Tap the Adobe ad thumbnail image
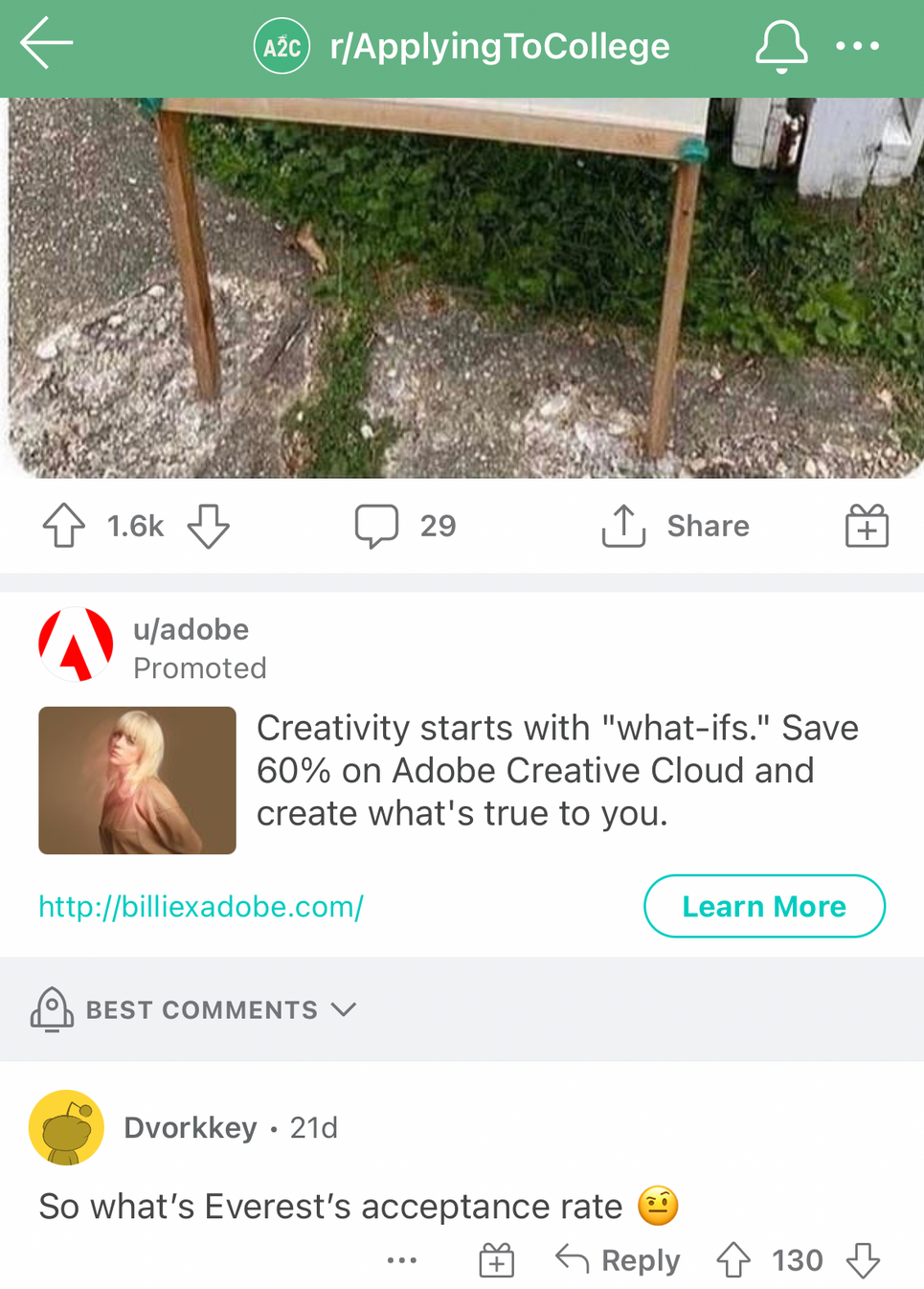Viewport: 924px width, 1289px height. [x=137, y=780]
